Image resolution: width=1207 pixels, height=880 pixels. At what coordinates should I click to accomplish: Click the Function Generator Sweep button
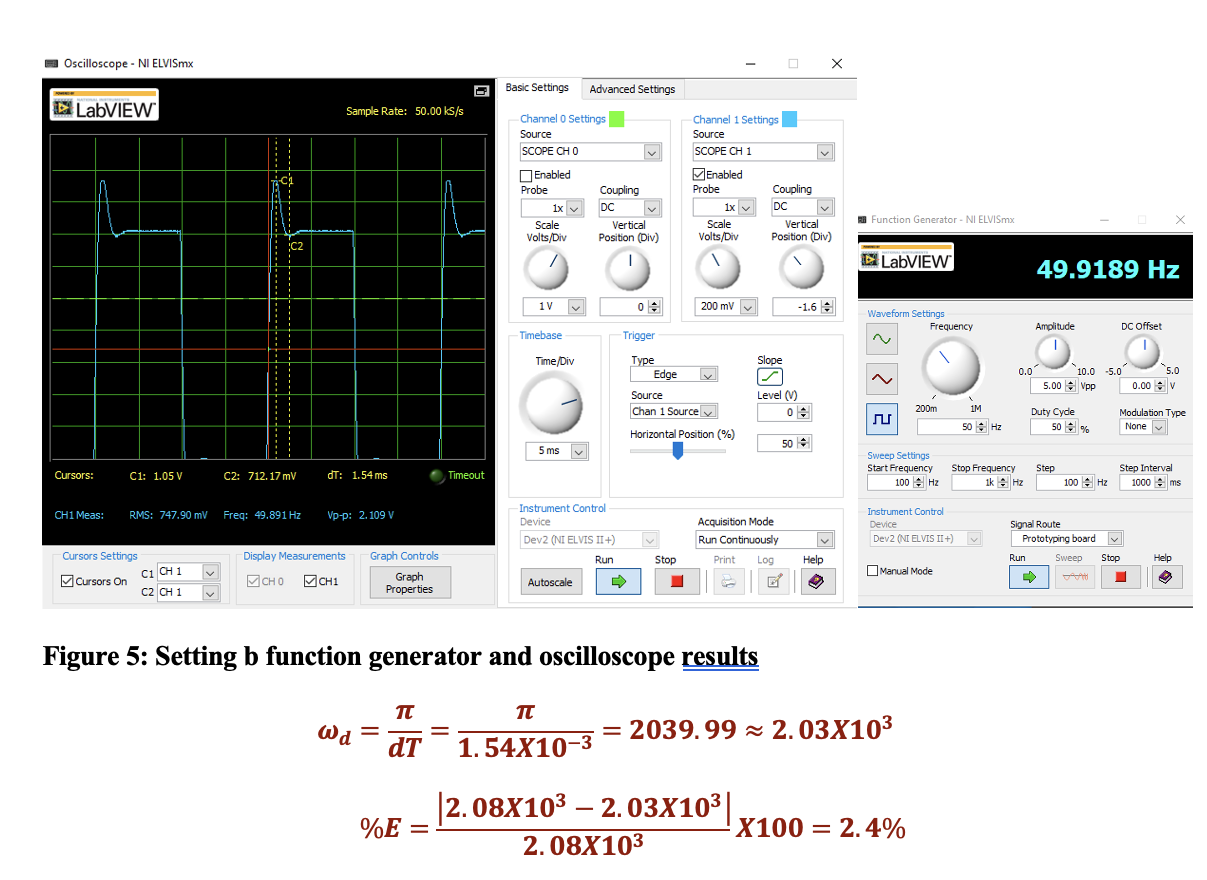pos(1075,576)
